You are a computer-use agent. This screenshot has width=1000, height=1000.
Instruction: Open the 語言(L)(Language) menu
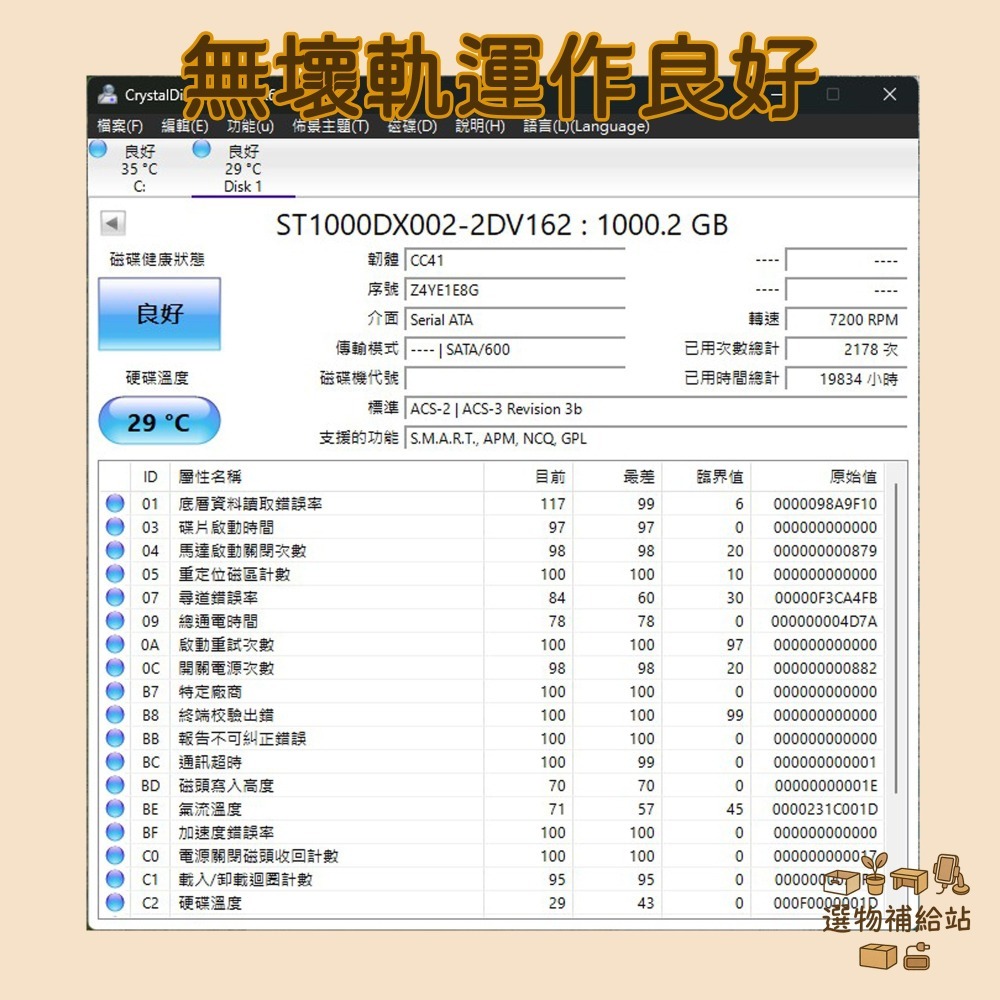tap(586, 126)
